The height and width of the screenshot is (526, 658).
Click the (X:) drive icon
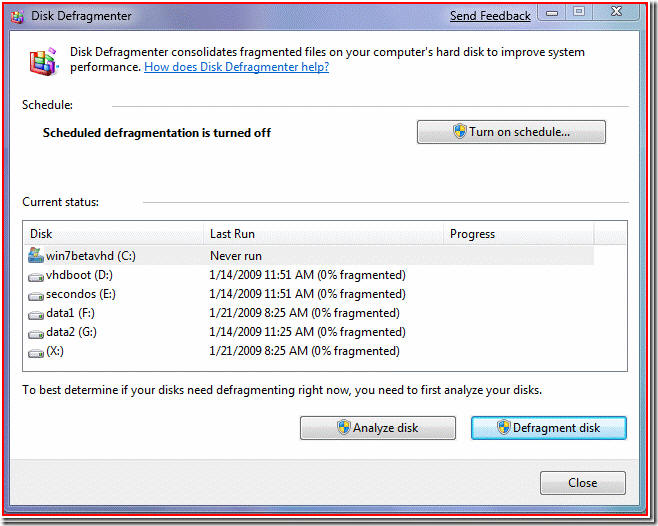36,353
